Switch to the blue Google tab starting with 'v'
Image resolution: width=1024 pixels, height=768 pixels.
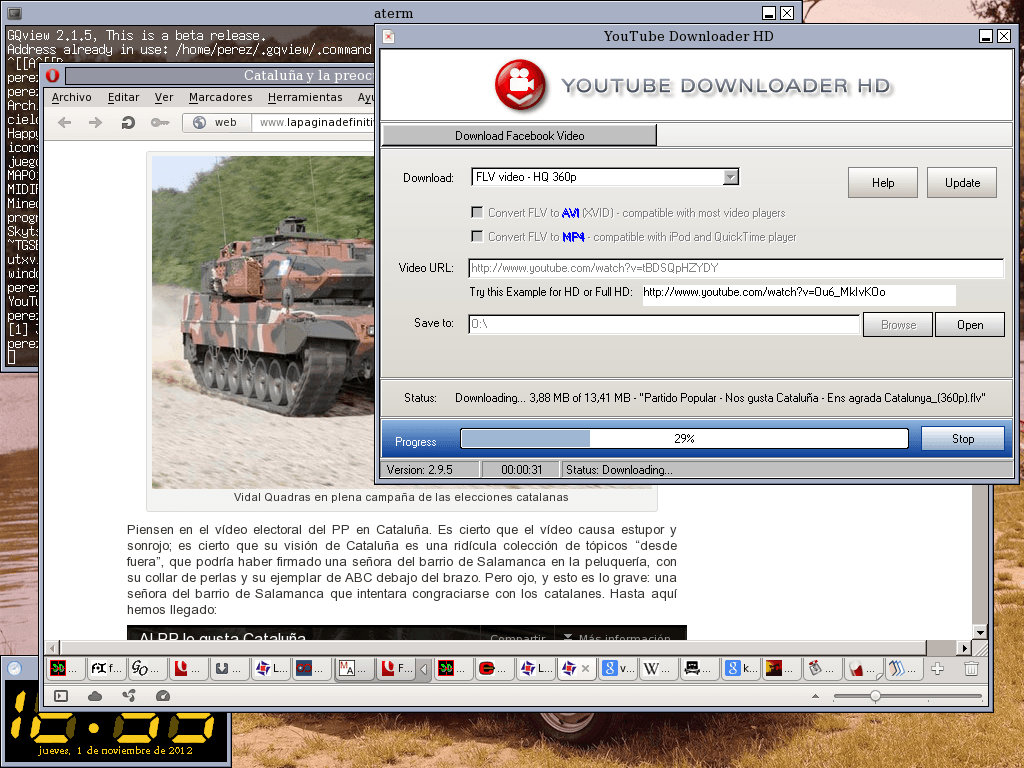tap(617, 669)
